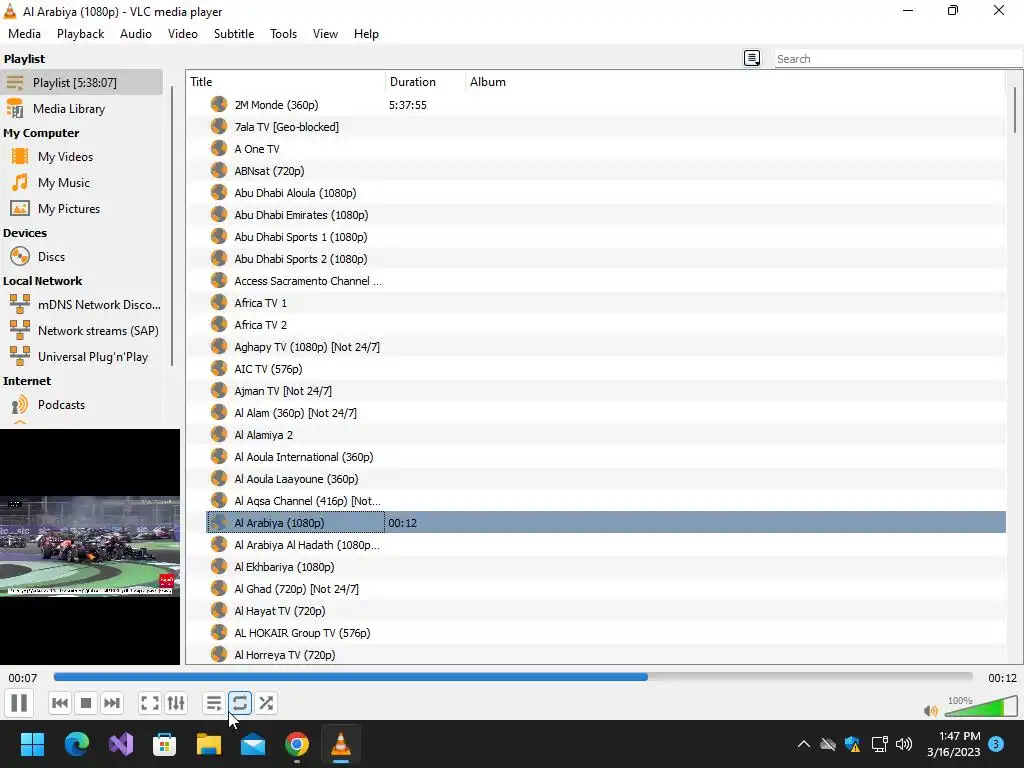Screen dimensions: 1024x768
Task: Toggle fullscreen video mode
Action: pyautogui.click(x=150, y=703)
